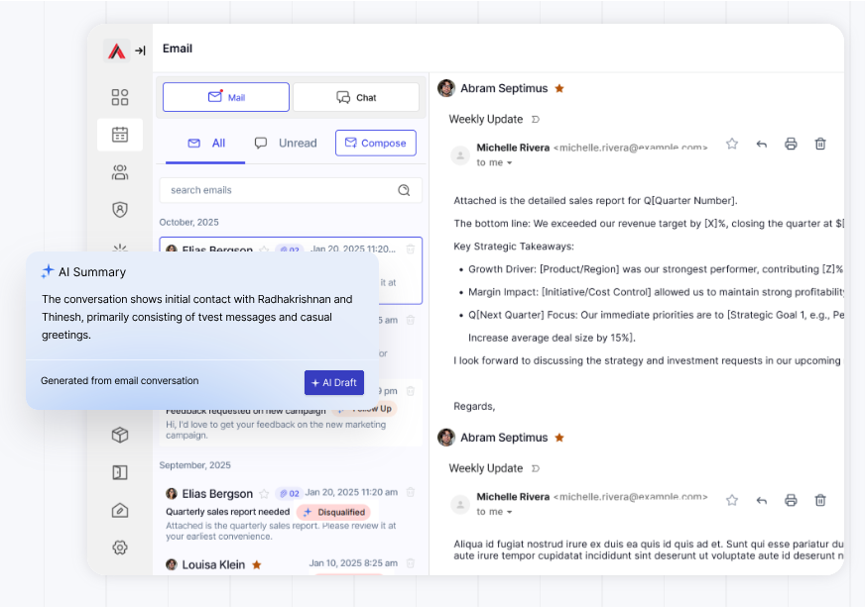
Task: Toggle the sidebar using the arrow beside logo
Action: [x=140, y=51]
